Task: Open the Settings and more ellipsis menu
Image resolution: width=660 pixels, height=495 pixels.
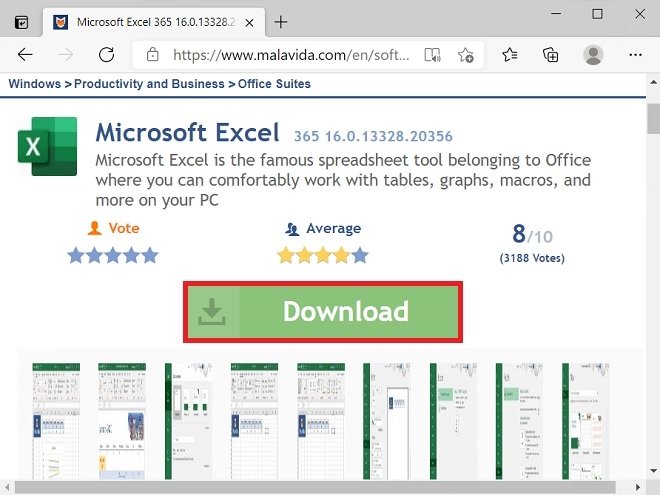Action: point(635,55)
